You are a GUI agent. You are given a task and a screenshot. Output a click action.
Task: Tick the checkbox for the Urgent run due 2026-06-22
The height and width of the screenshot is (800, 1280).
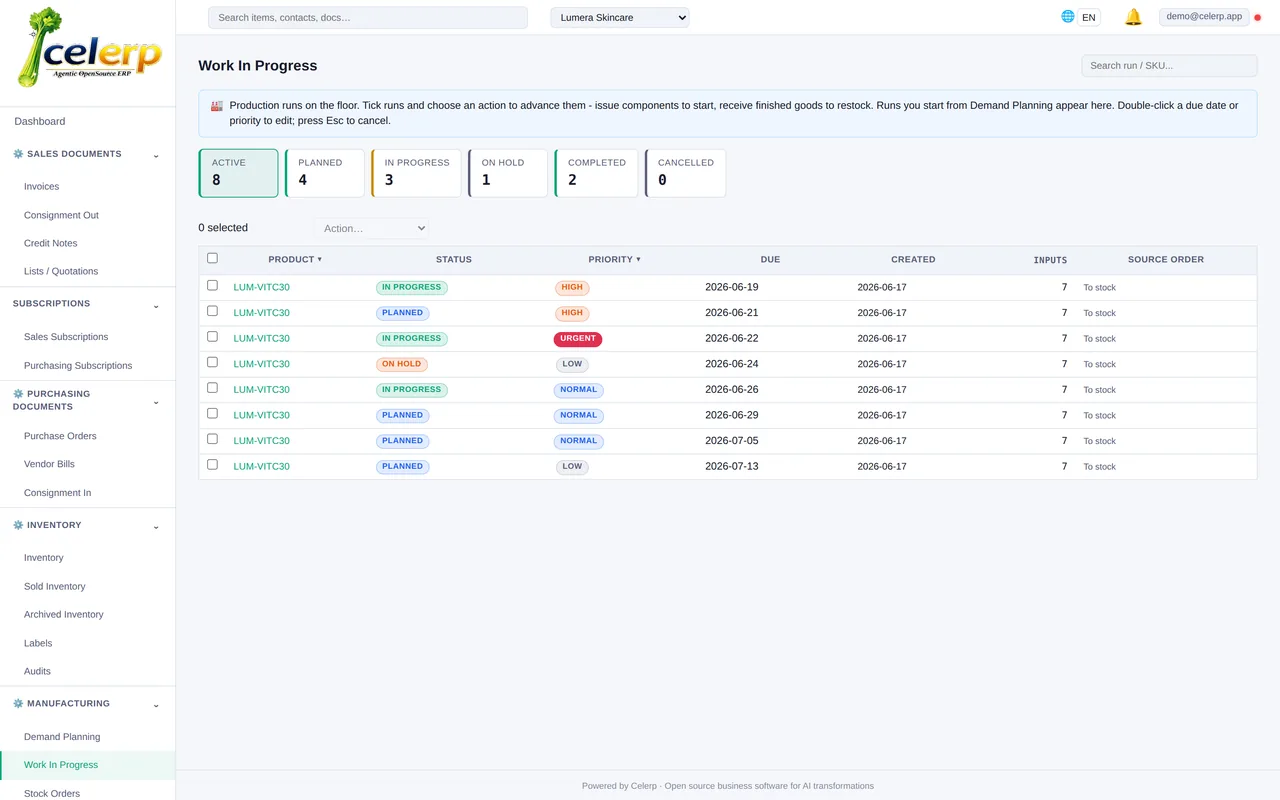click(x=212, y=336)
